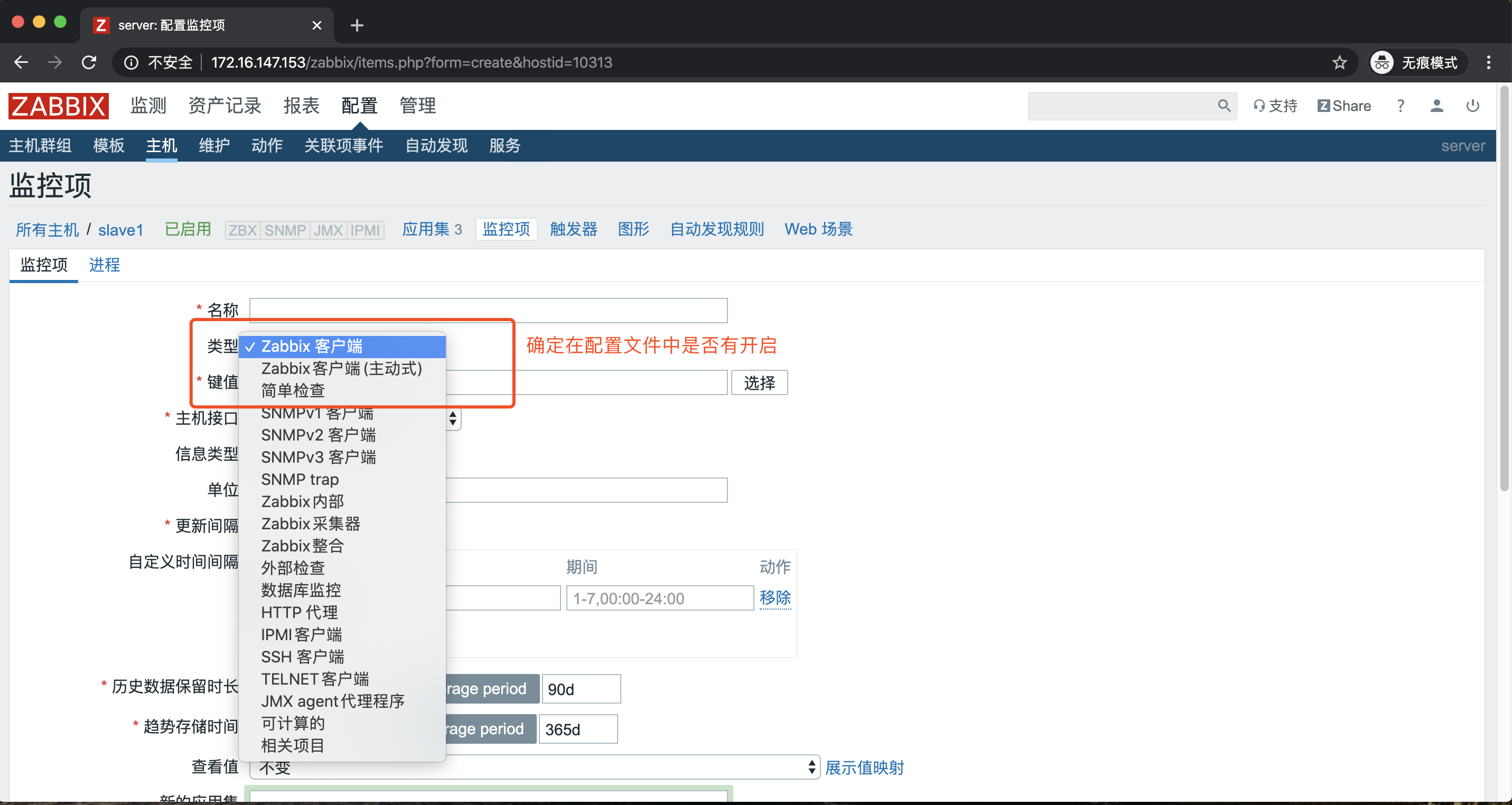This screenshot has width=1512, height=805.
Task: Switch to the 进程 tab
Action: pos(104,265)
